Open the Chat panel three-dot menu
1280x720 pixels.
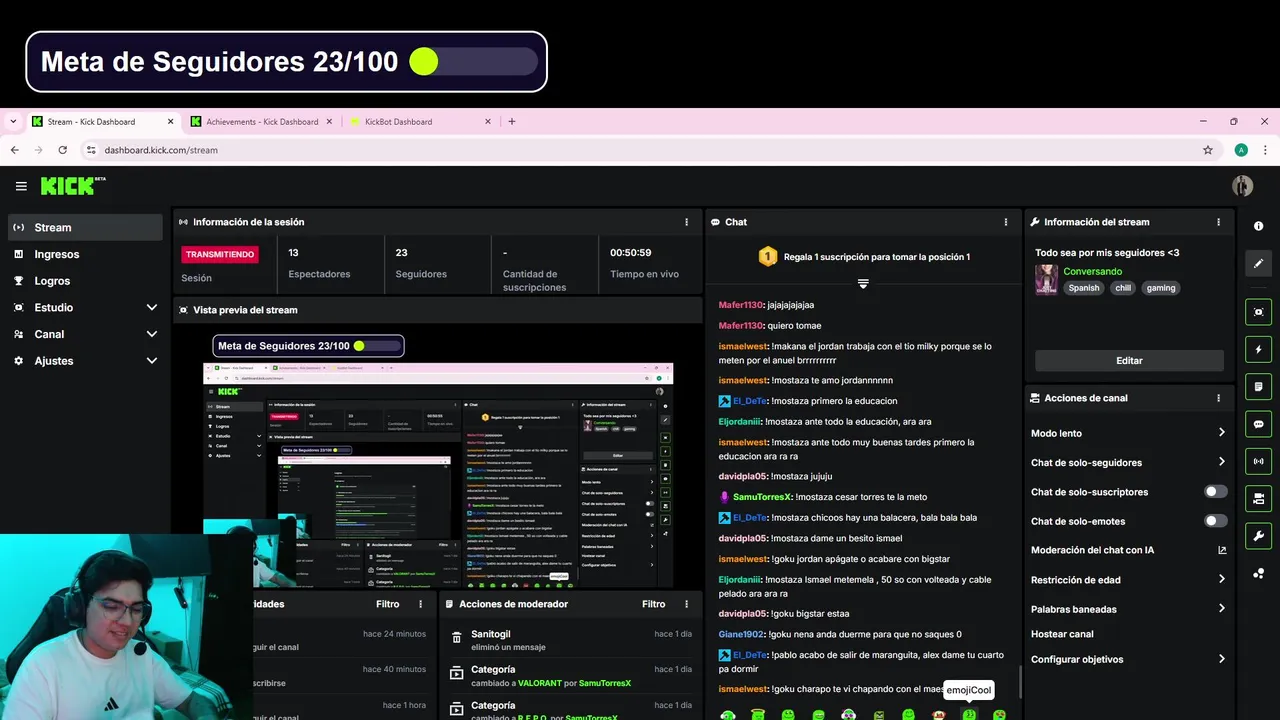1006,222
